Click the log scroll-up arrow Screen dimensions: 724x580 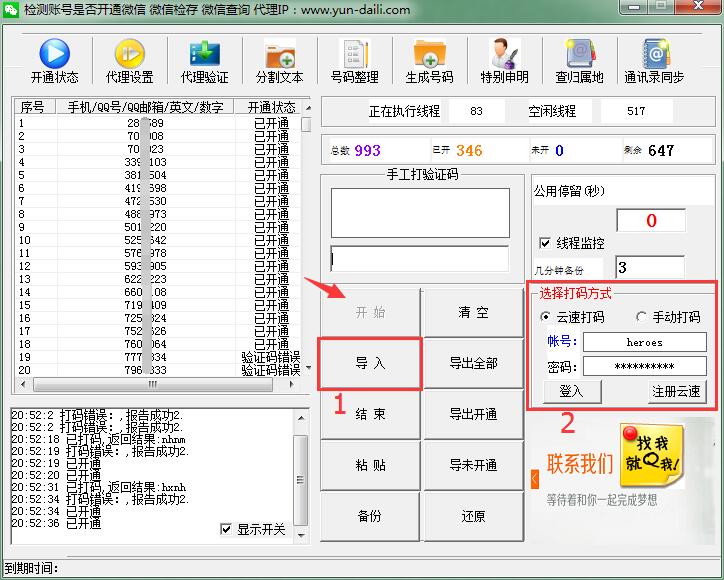point(301,418)
